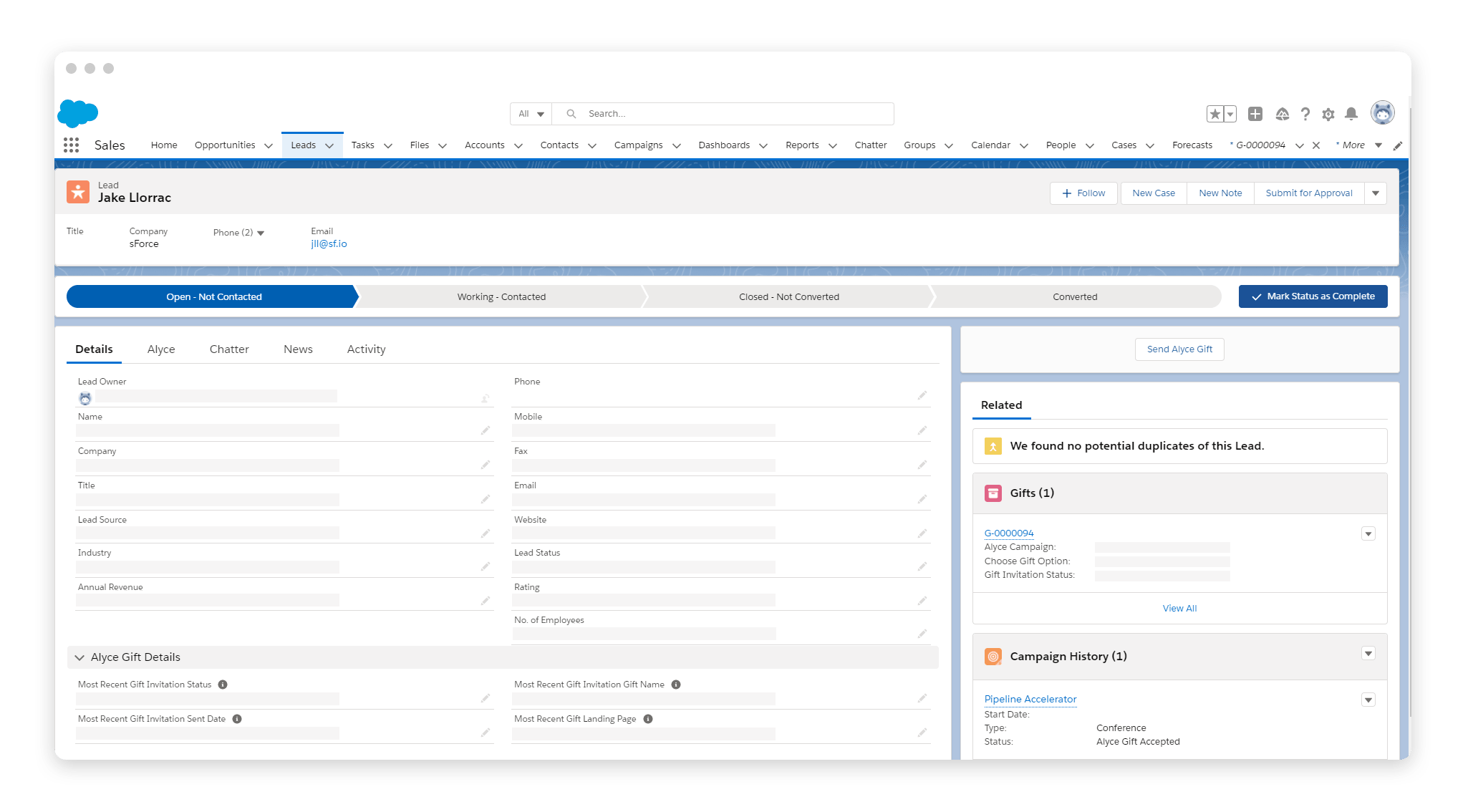
Task: Open the Favorites star icon
Action: pyautogui.click(x=1215, y=114)
